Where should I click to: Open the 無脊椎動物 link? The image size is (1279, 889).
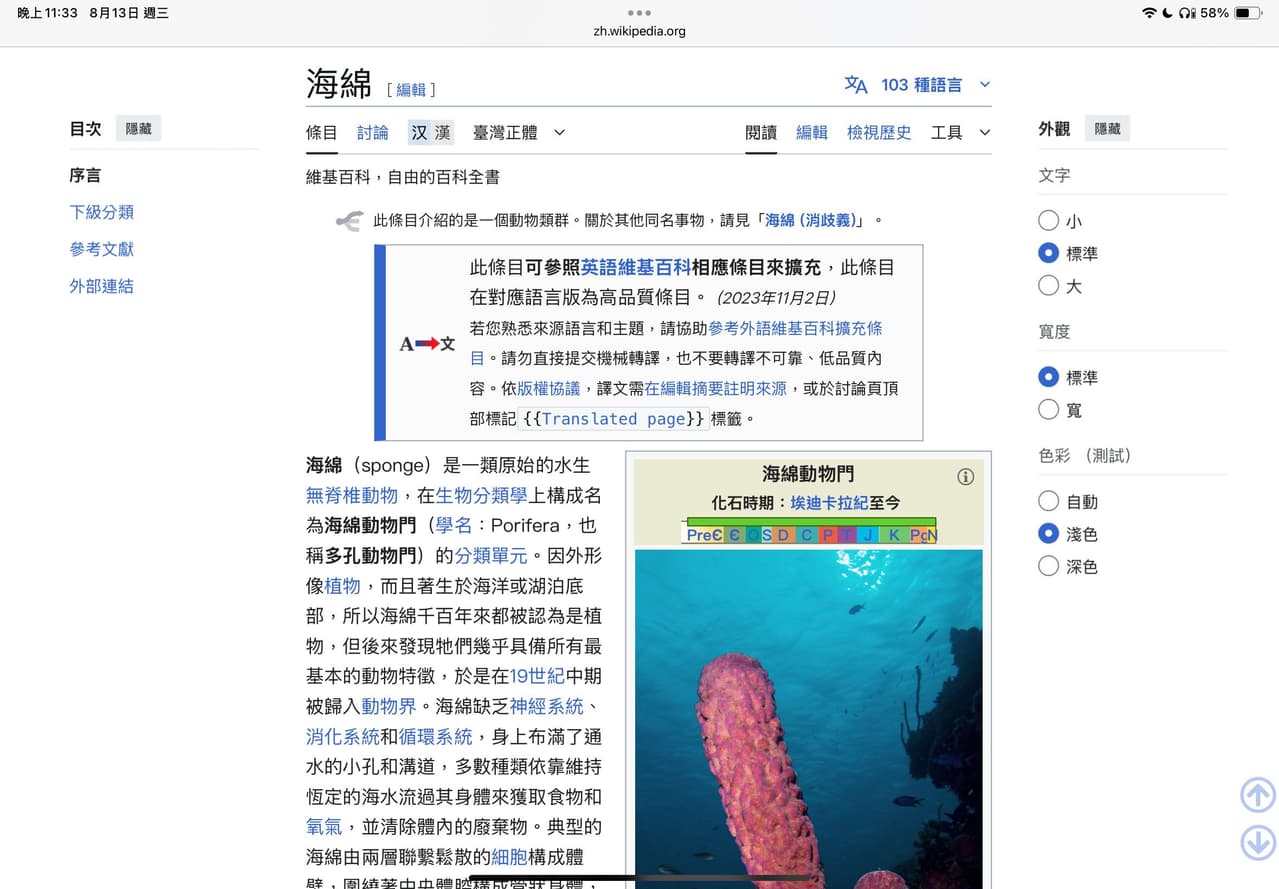[352, 495]
